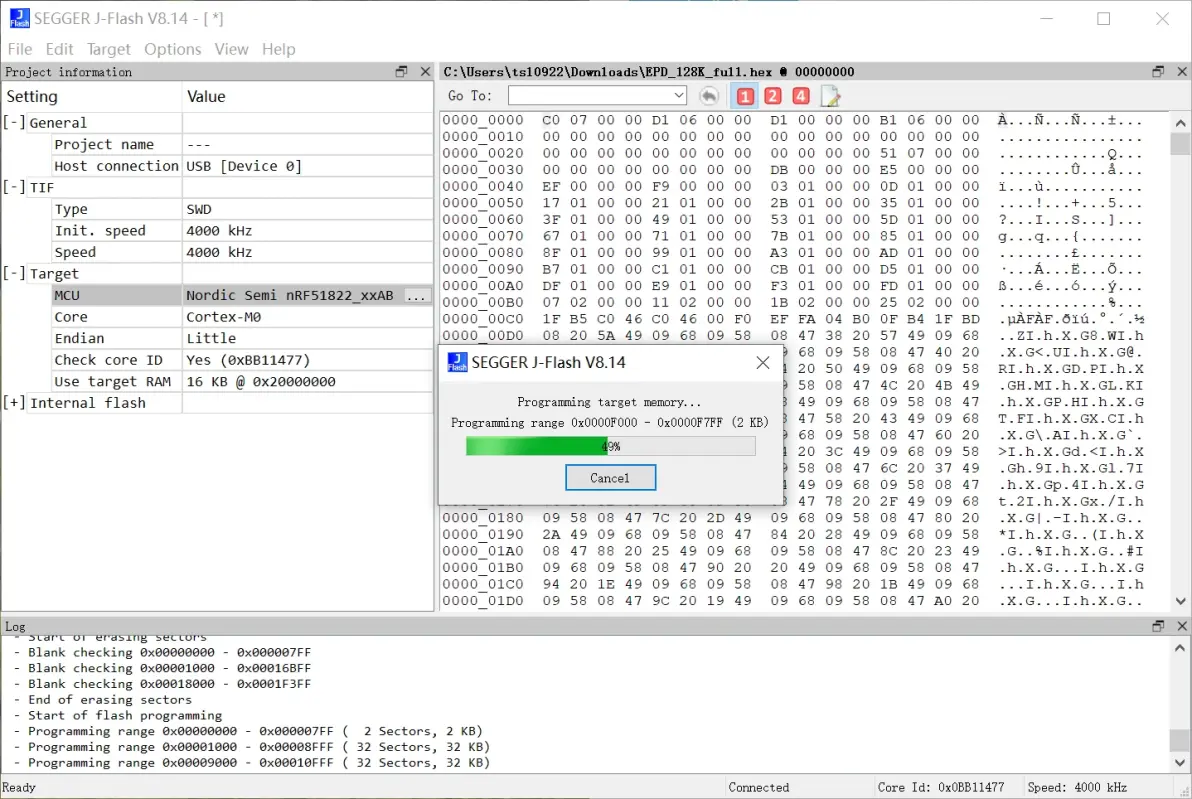The height and width of the screenshot is (799, 1192).
Task: Open the Help menu
Action: 278,49
